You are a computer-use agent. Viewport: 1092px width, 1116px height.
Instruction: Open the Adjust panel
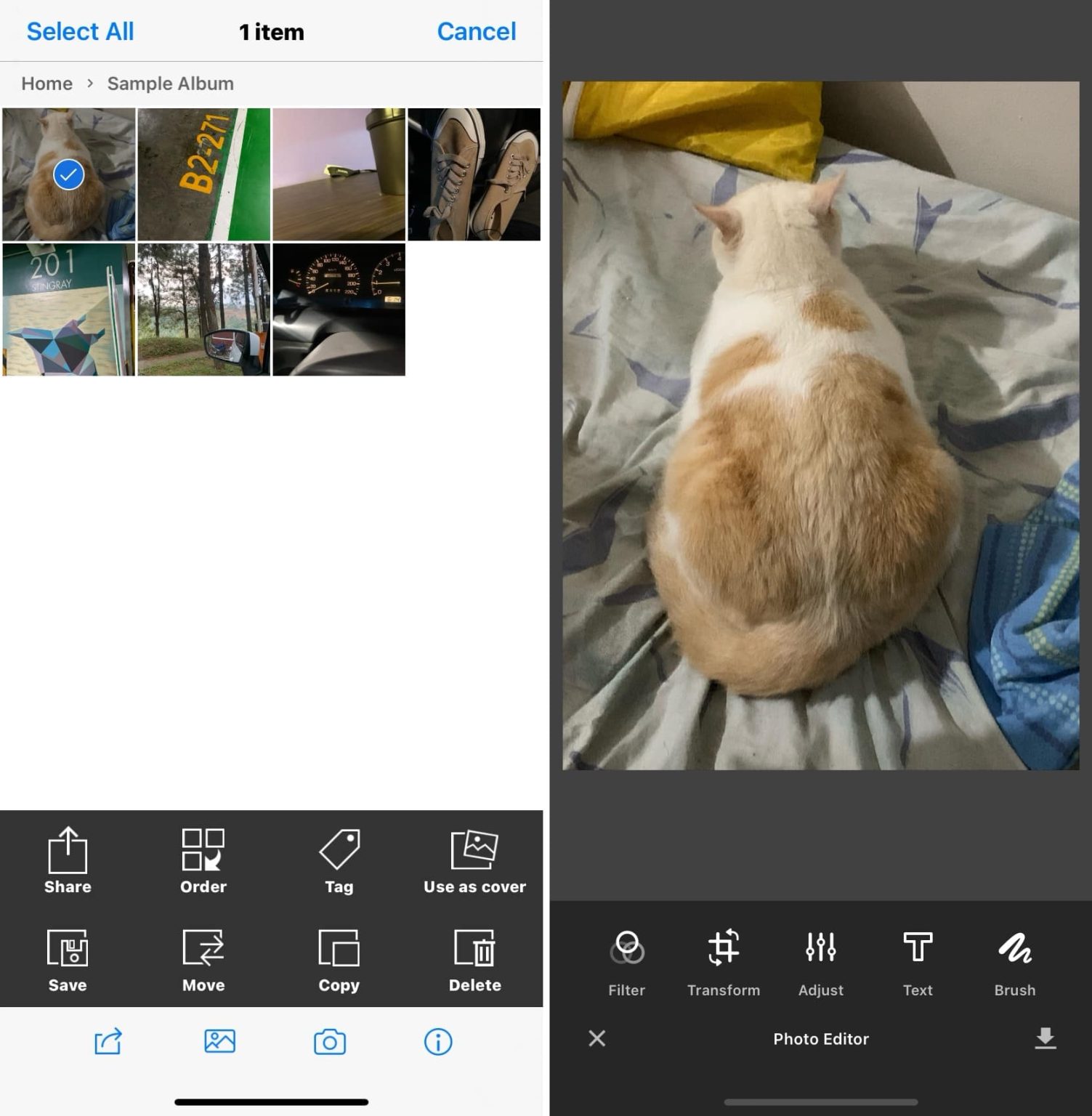(x=820, y=959)
